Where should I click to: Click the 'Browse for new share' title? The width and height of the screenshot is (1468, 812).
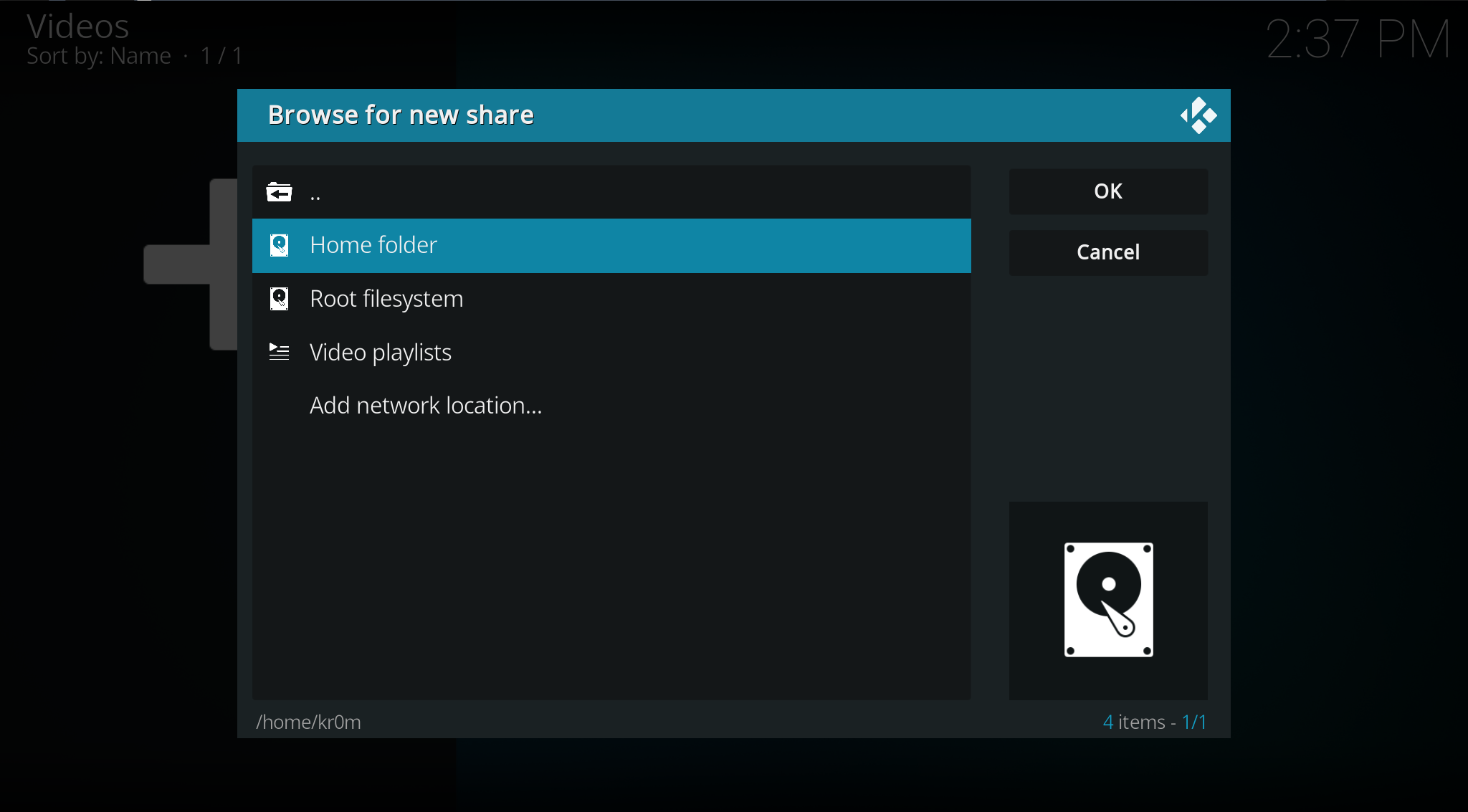(x=401, y=115)
